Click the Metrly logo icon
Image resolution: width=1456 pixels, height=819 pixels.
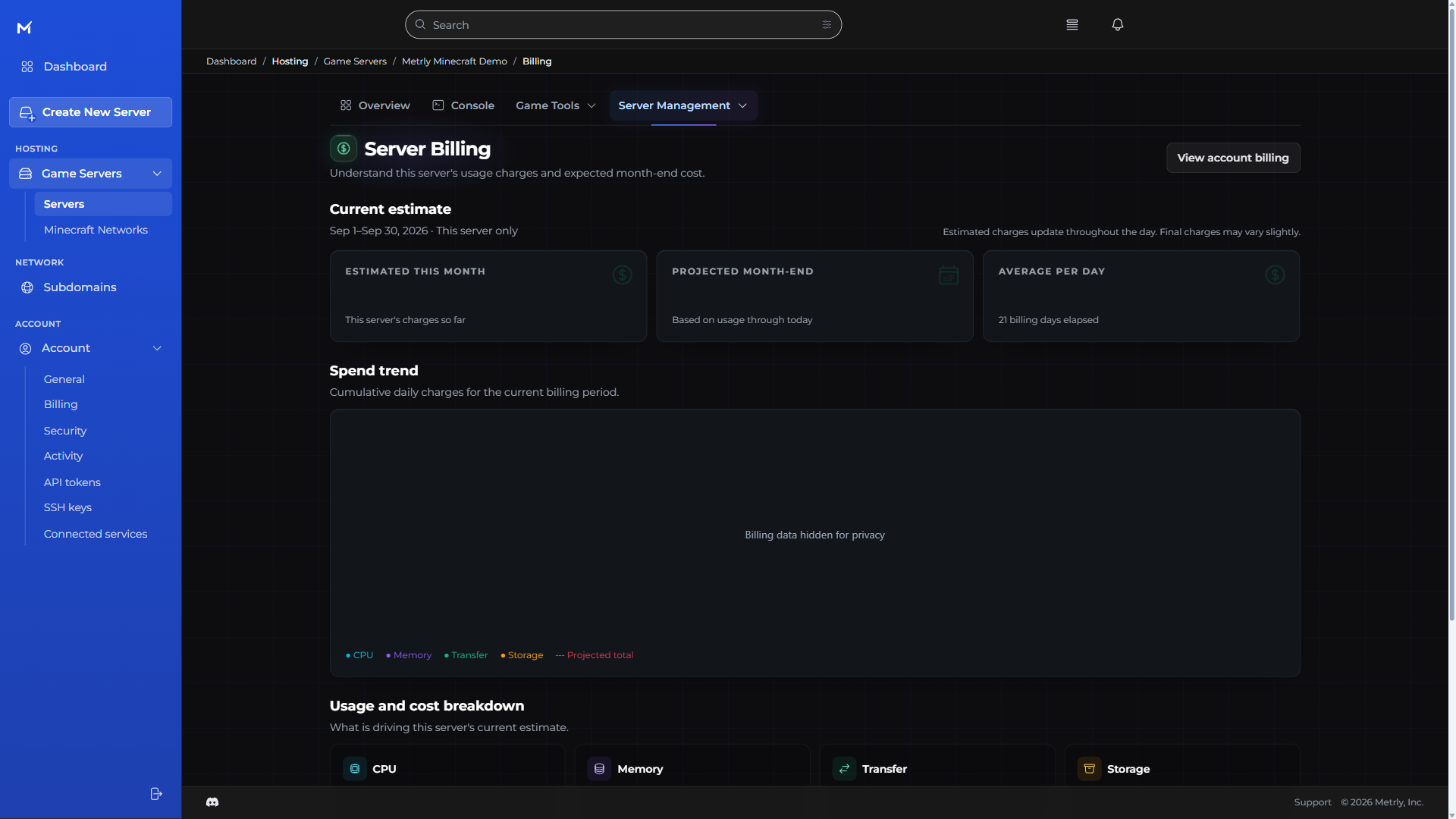tap(24, 28)
